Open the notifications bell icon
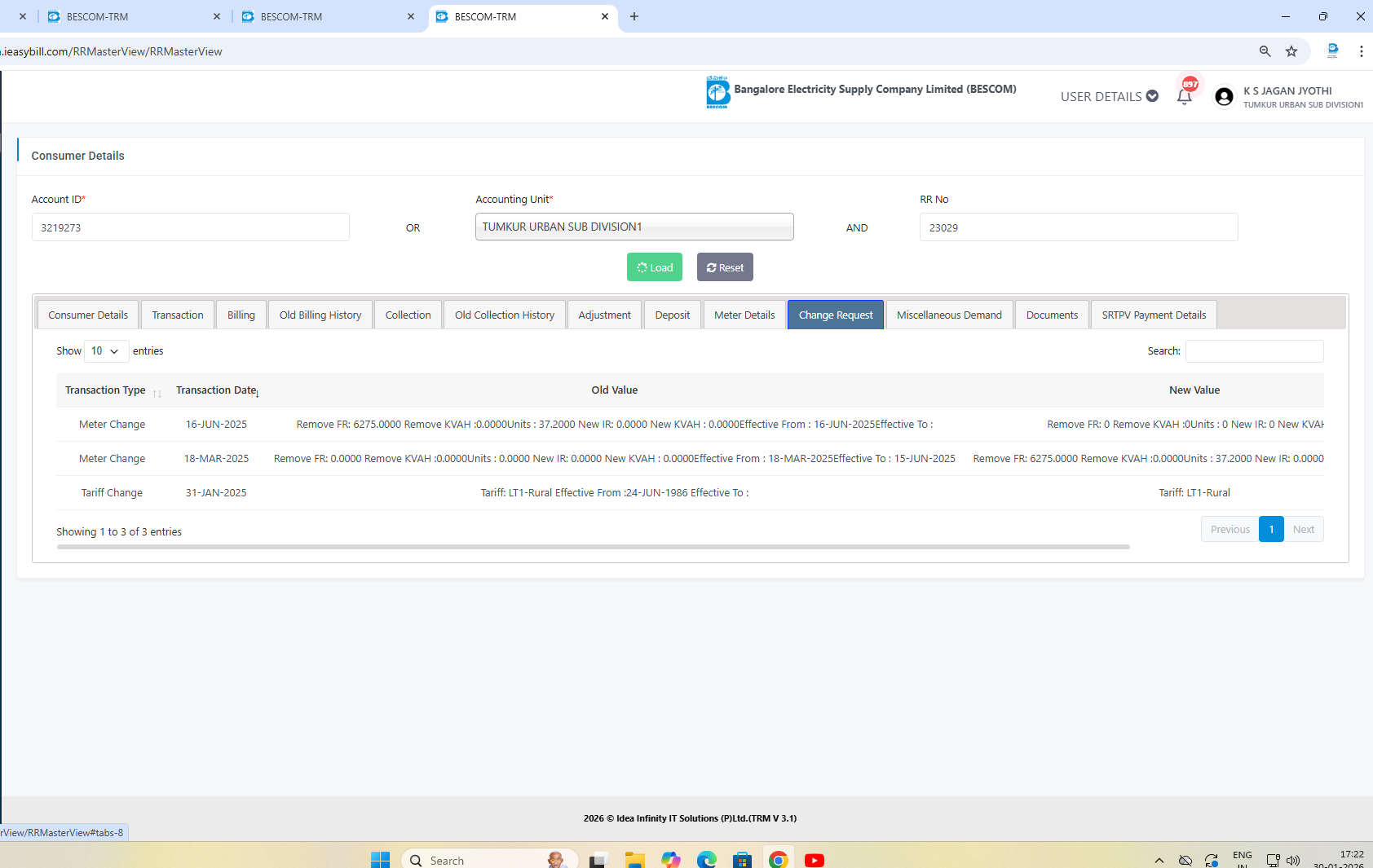Viewport: 1373px width, 868px height. (1184, 96)
